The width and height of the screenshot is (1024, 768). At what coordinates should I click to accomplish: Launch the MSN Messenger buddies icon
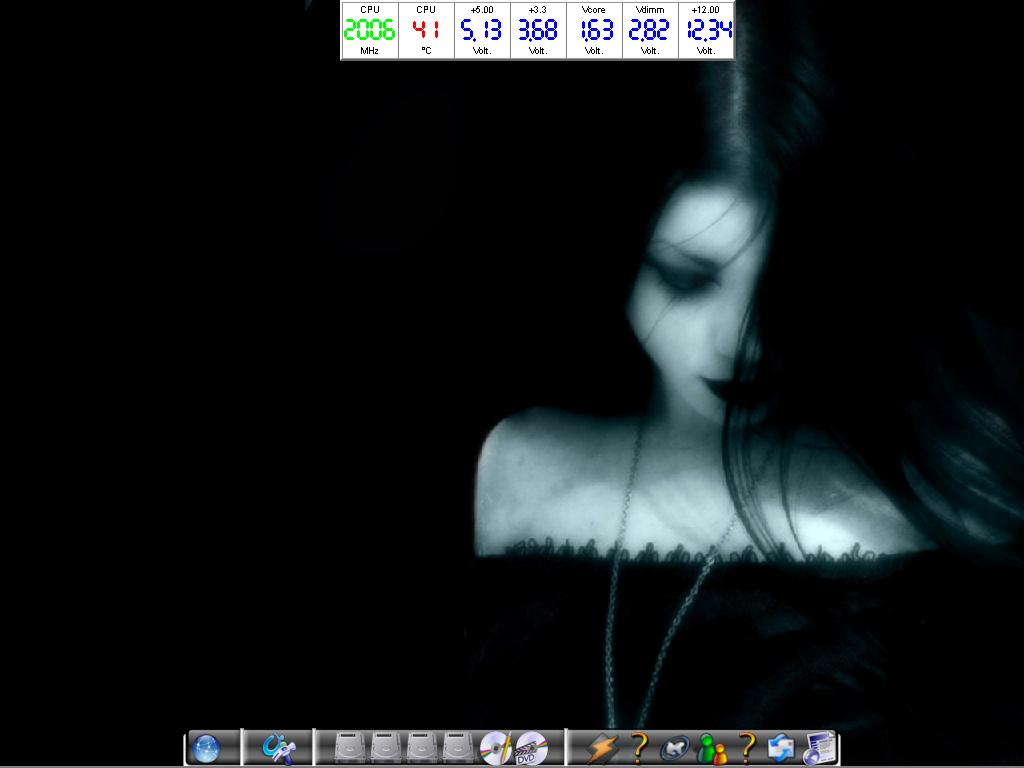pos(711,748)
